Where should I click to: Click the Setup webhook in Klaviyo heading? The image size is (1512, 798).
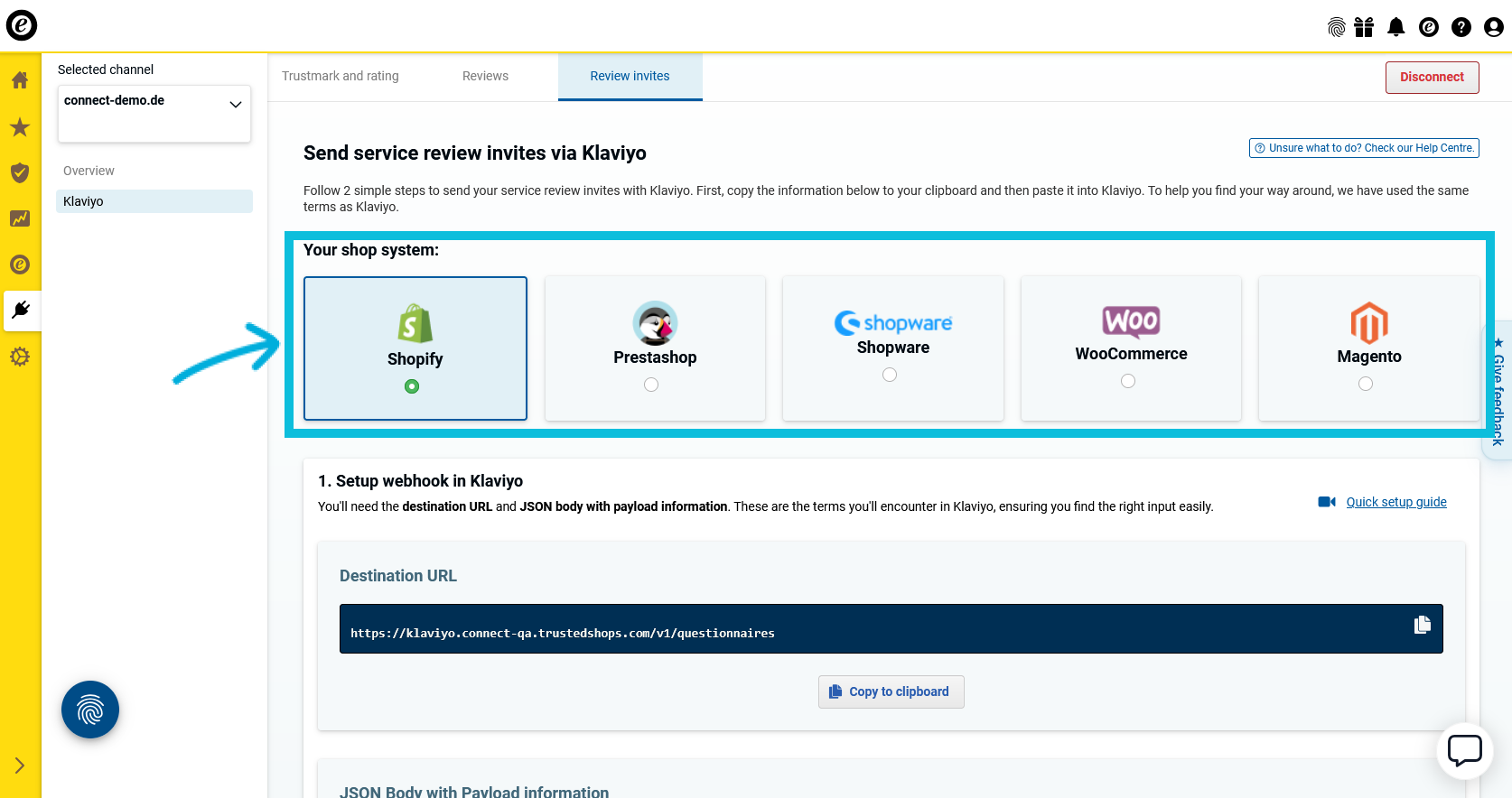click(x=421, y=481)
